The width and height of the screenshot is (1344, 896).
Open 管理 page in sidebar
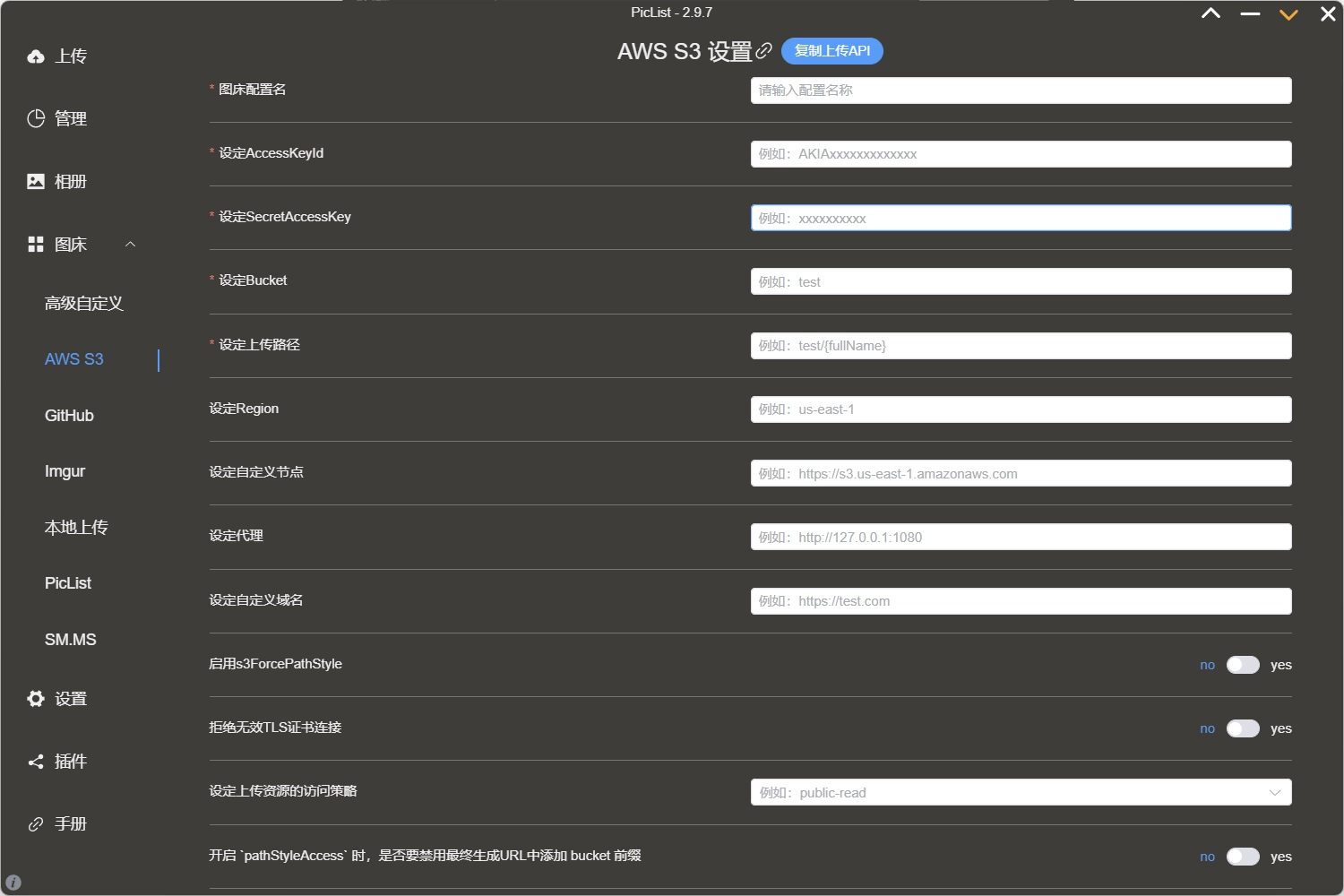pos(71,118)
